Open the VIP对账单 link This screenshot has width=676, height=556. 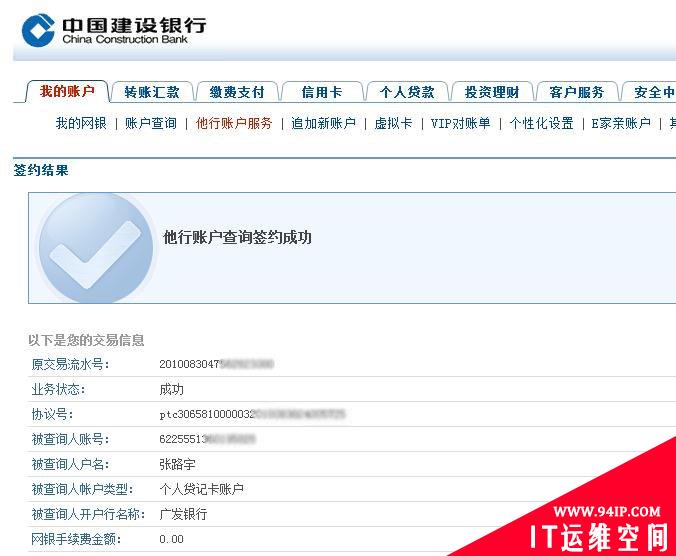(460, 123)
